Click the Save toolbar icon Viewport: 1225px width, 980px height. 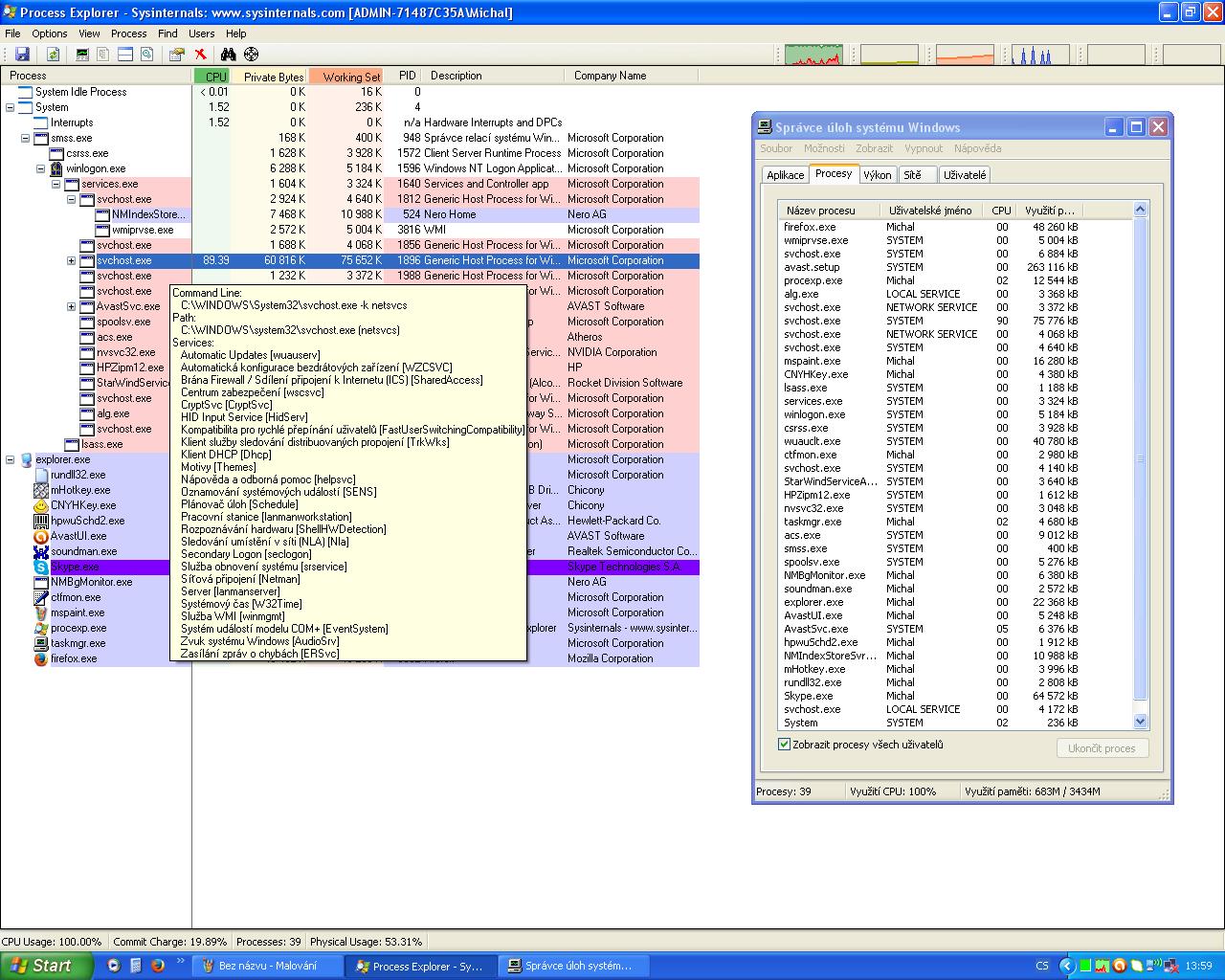[x=22, y=55]
